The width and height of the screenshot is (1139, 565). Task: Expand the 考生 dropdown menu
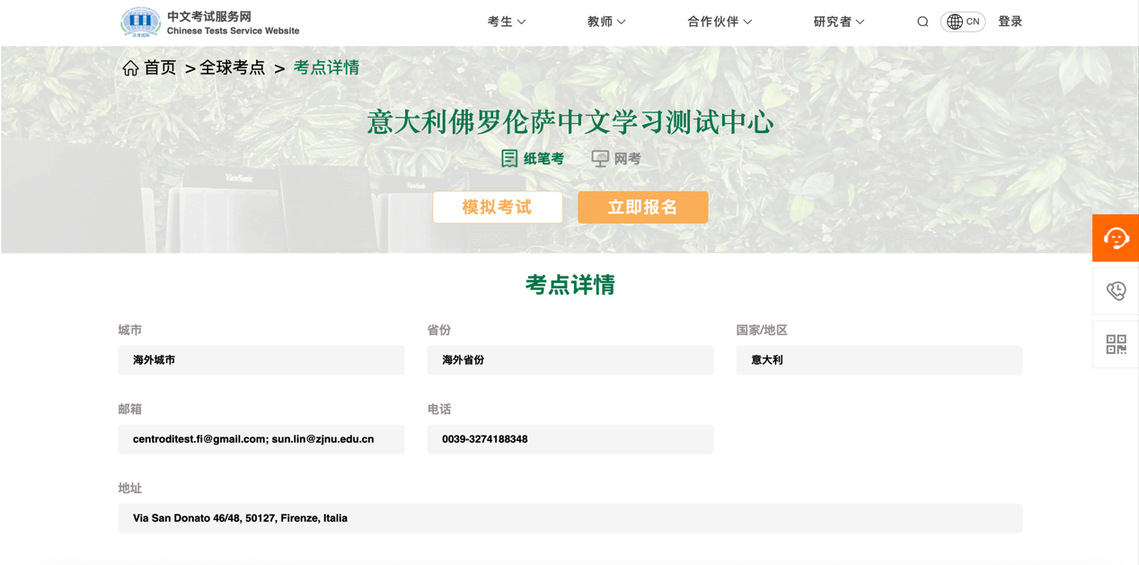point(506,22)
